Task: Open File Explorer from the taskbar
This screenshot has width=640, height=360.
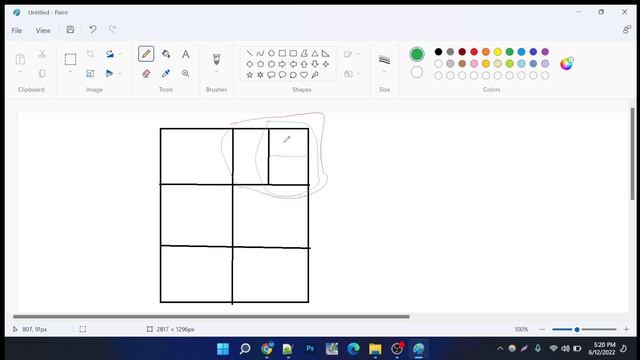Action: [375, 349]
